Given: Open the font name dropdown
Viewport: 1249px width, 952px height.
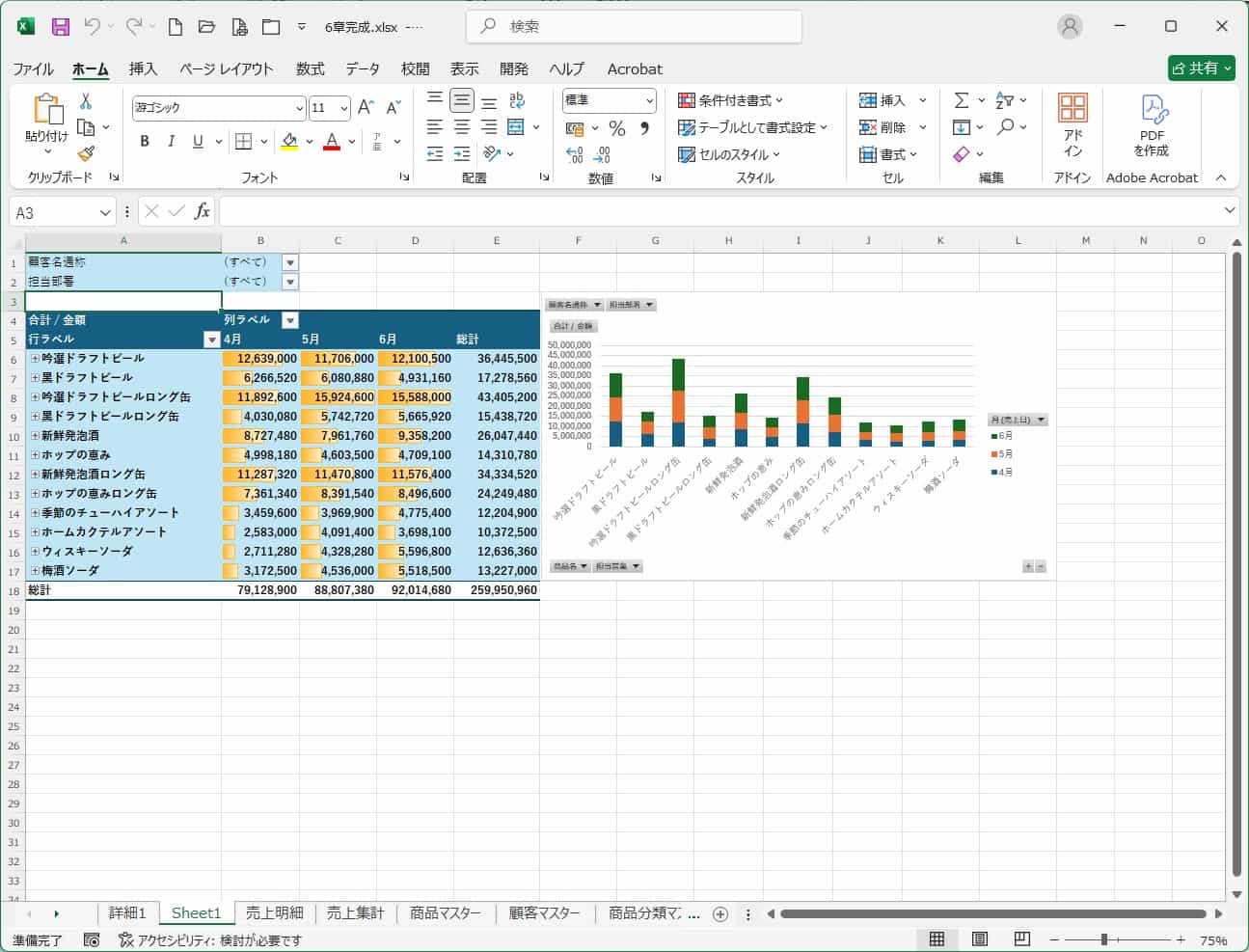Looking at the screenshot, I should click(299, 108).
